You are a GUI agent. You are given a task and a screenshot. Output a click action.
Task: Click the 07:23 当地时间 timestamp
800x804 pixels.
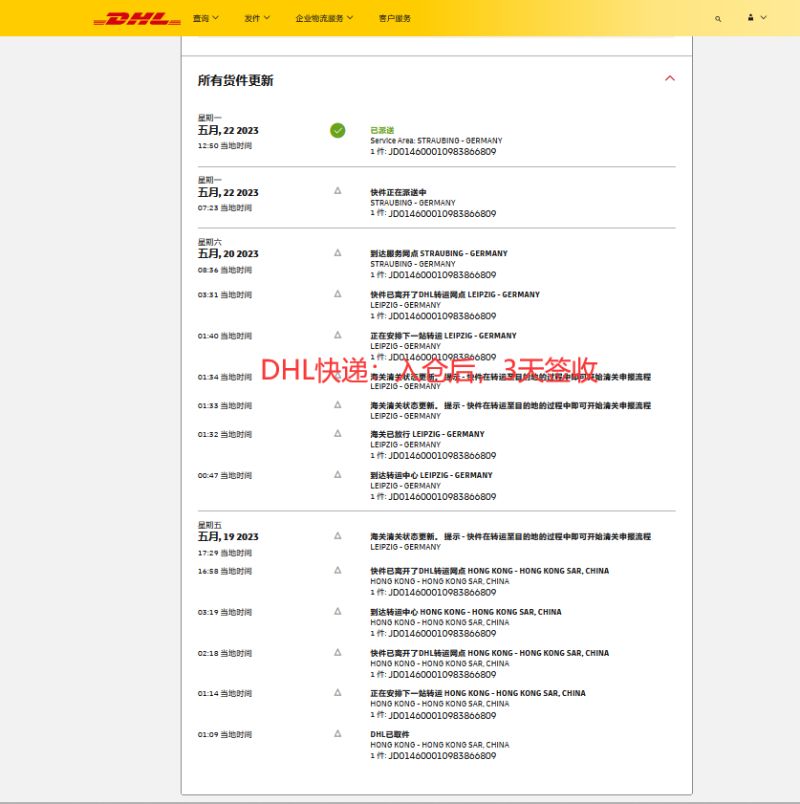point(225,208)
